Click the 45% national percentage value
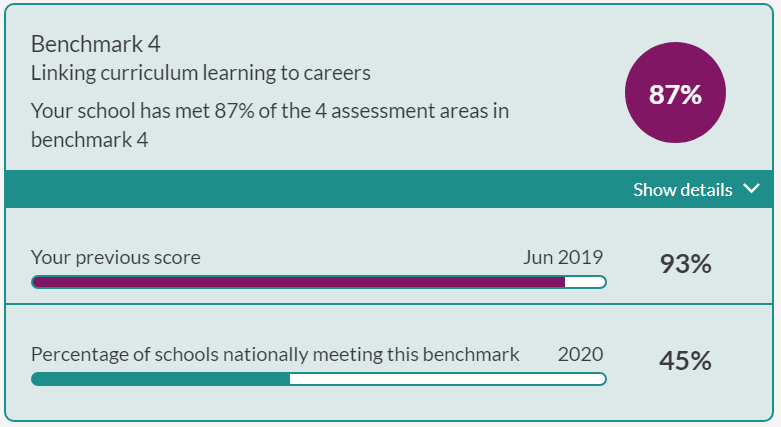781x427 pixels. 685,361
